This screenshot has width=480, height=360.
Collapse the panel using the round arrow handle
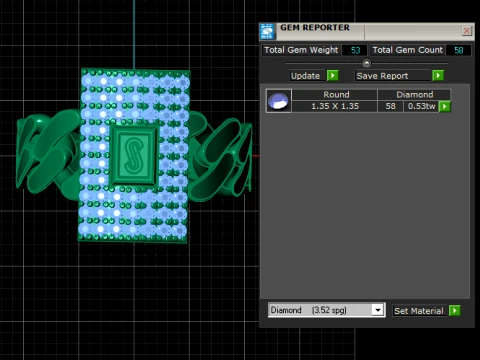[367, 63]
